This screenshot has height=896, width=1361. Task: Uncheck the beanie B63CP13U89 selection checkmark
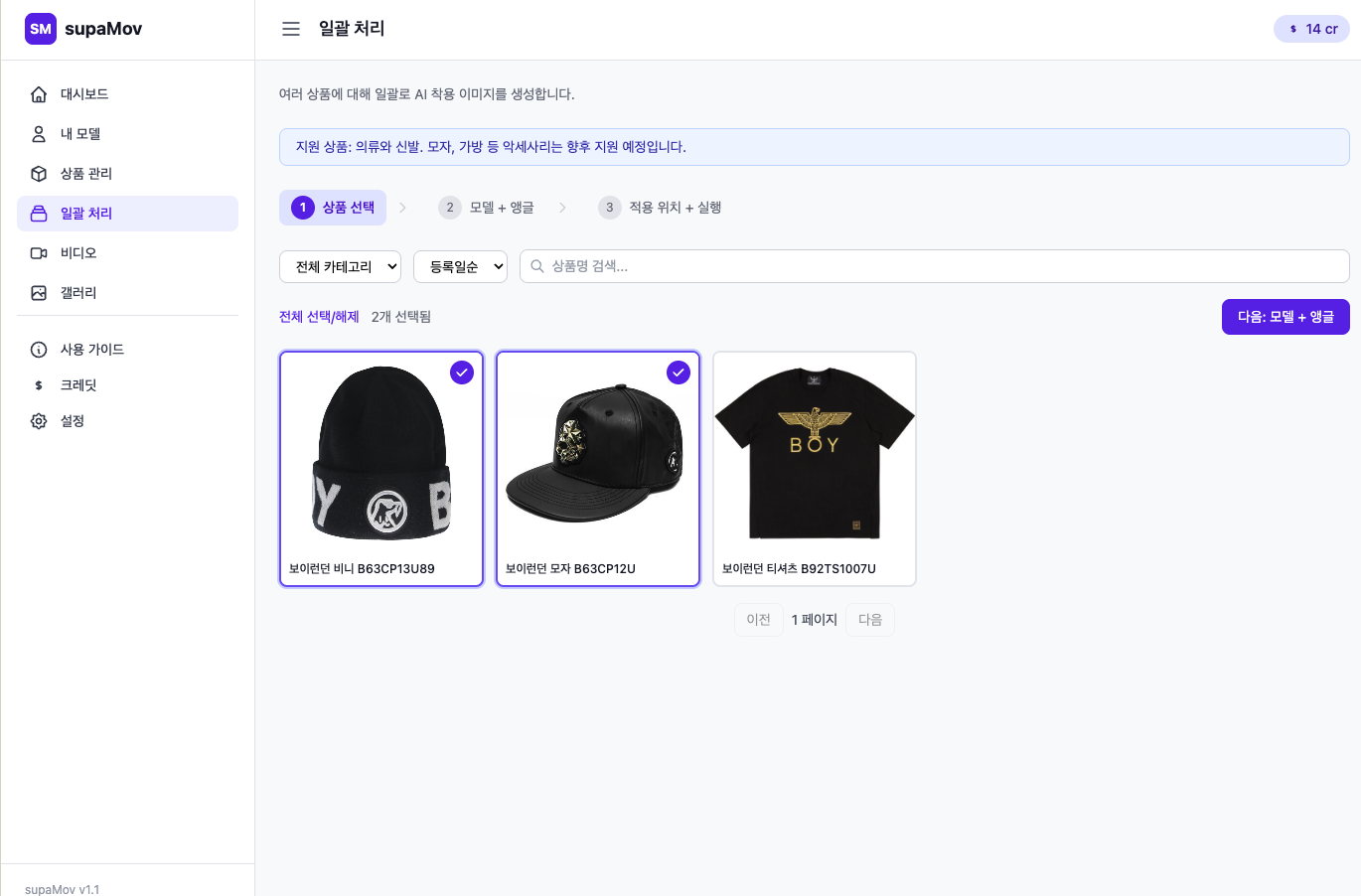tap(462, 373)
